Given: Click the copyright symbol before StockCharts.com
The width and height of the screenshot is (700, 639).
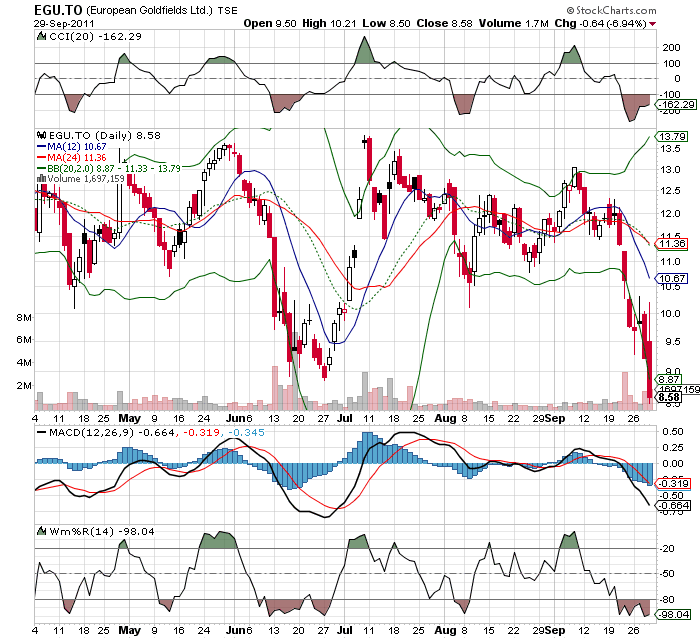Looking at the screenshot, I should point(570,10).
